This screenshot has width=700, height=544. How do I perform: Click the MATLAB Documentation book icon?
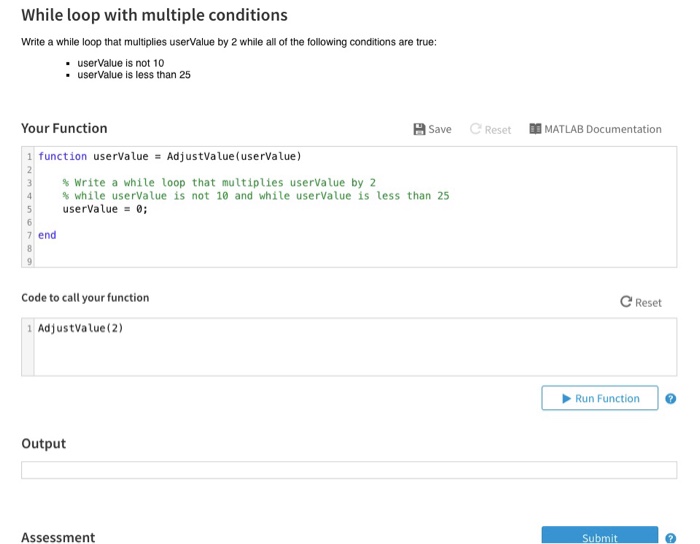[534, 129]
